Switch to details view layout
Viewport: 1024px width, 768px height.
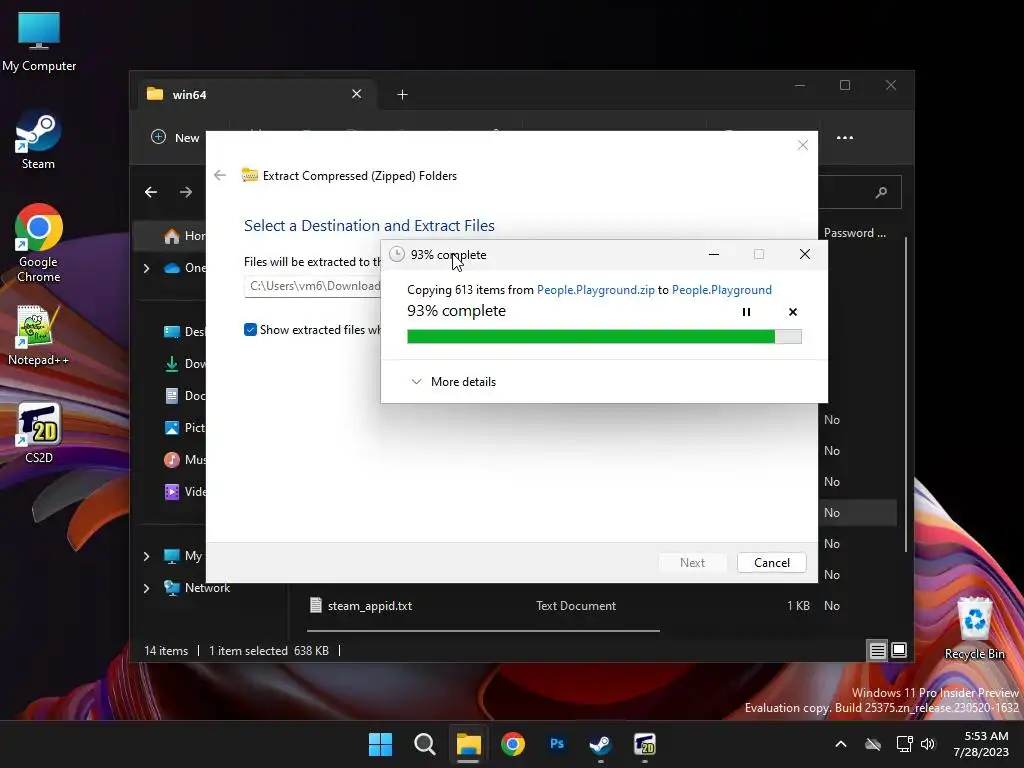[x=877, y=650]
